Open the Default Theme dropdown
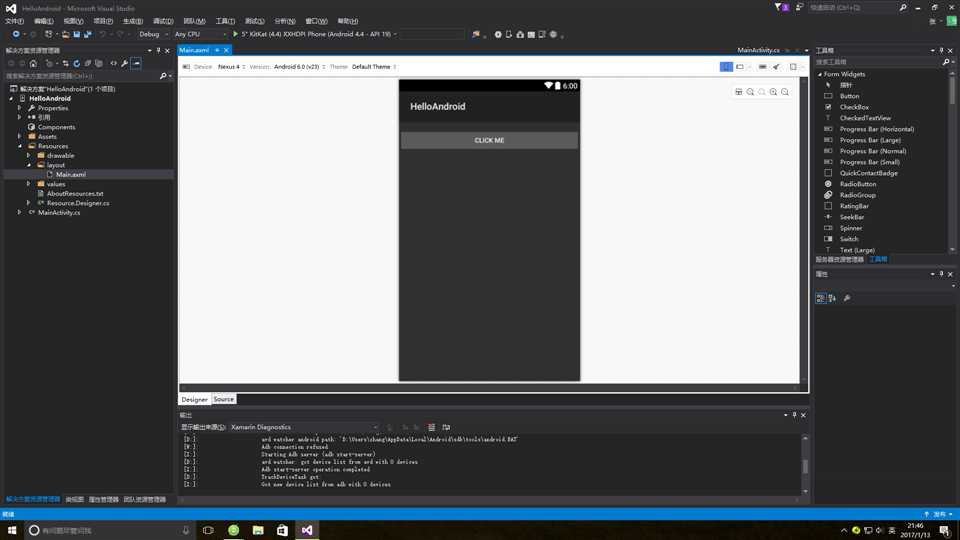The width and height of the screenshot is (960, 540). click(374, 67)
